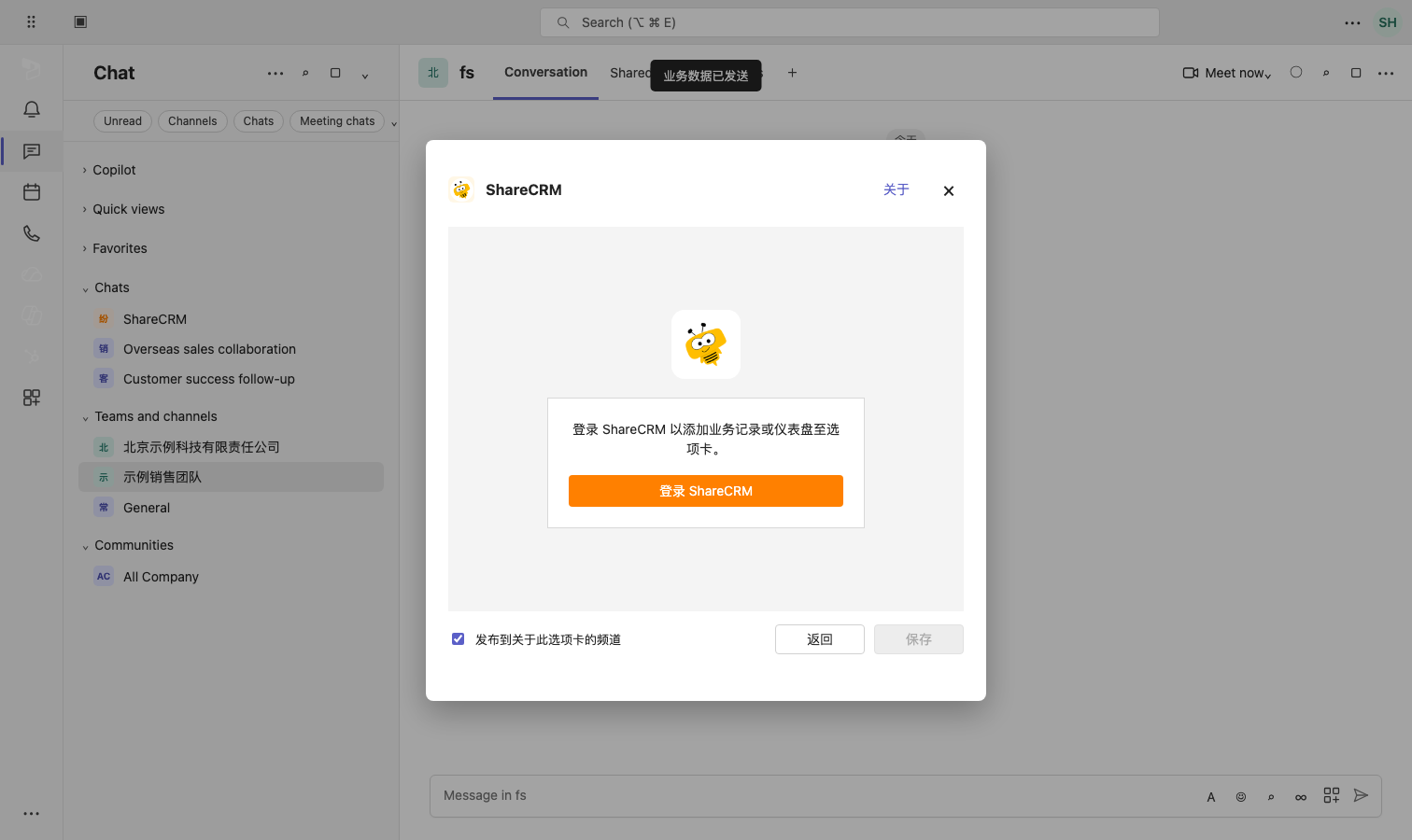
Task: Open emoji picker in compose box
Action: 1241,797
